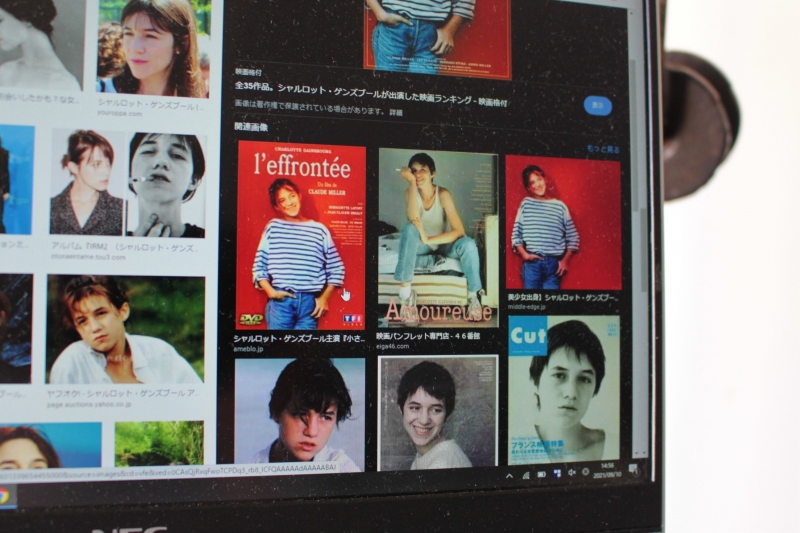Click the caption シャルロット・ゲンズブール主演『小さ...

click(299, 339)
